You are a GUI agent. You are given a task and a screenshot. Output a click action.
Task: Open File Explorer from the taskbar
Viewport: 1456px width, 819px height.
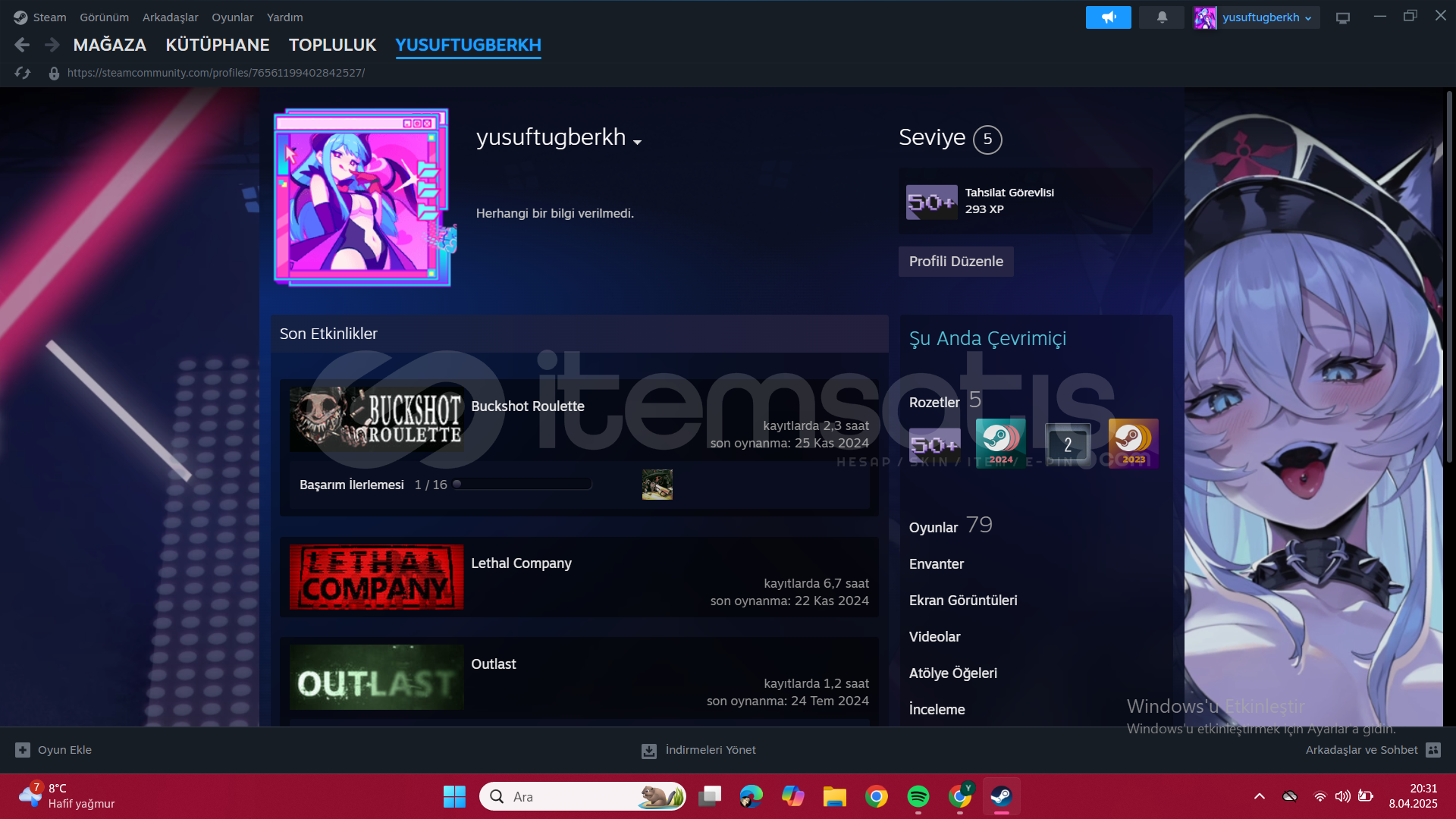[x=834, y=796]
